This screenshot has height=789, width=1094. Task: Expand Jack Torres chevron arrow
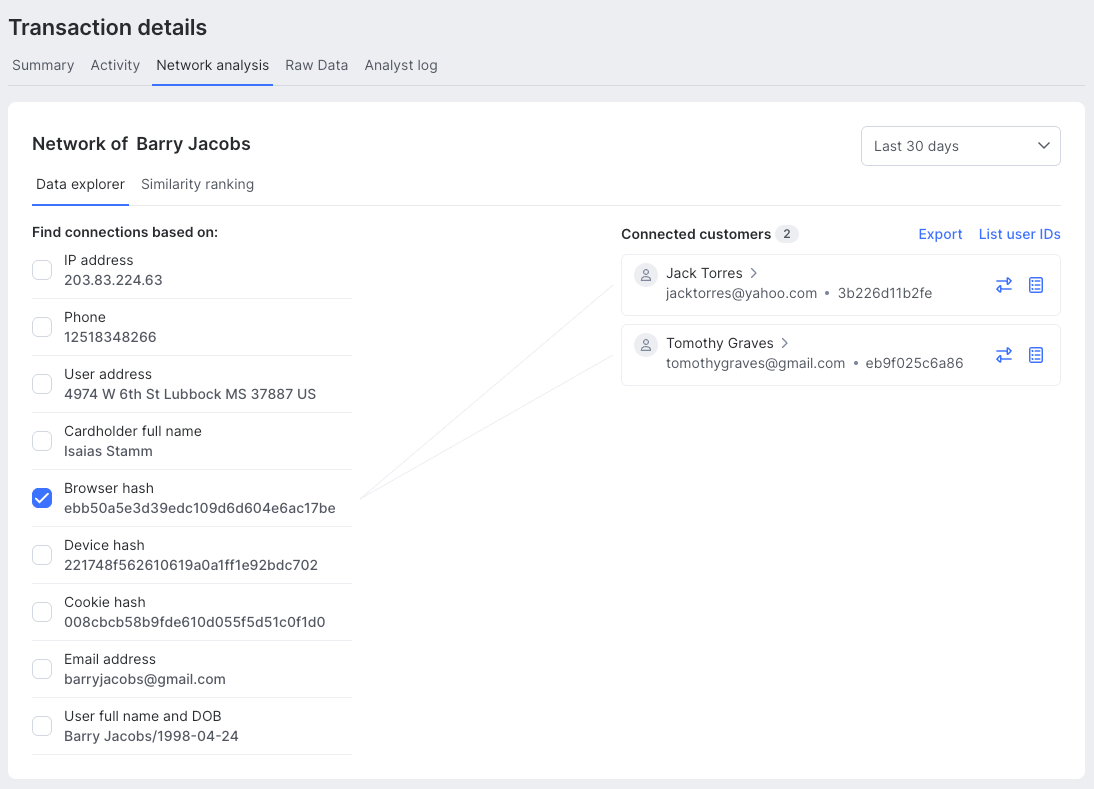tap(754, 274)
